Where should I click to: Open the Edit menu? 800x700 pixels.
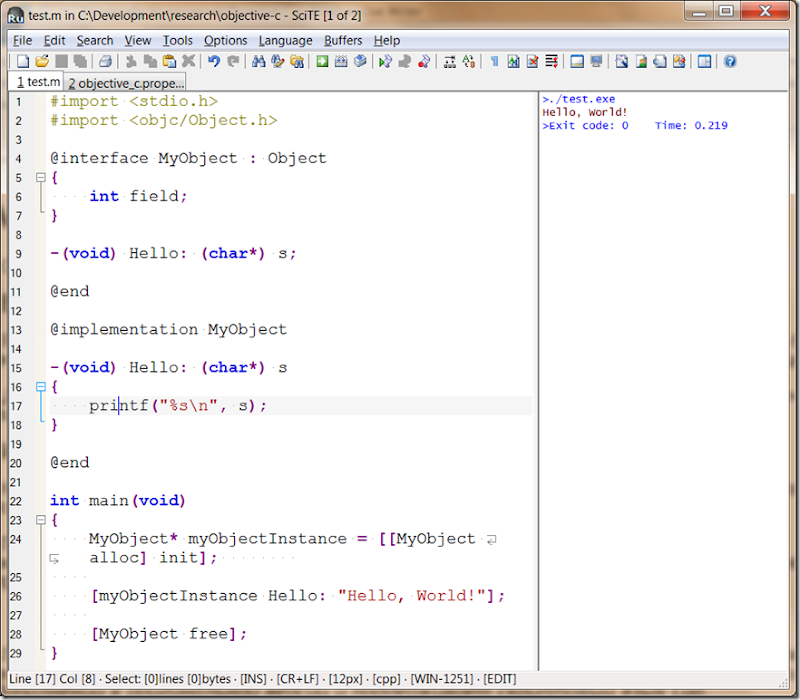coord(54,40)
